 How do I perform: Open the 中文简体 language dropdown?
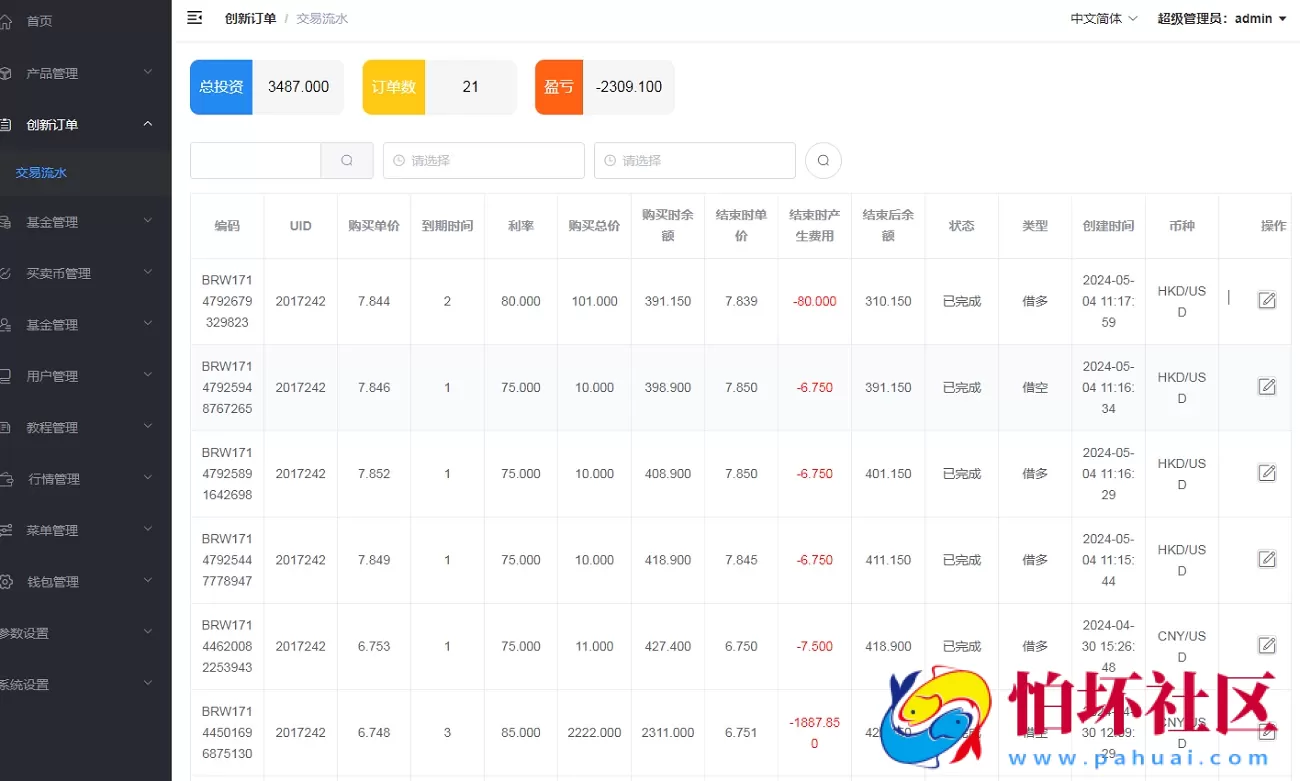(1103, 17)
